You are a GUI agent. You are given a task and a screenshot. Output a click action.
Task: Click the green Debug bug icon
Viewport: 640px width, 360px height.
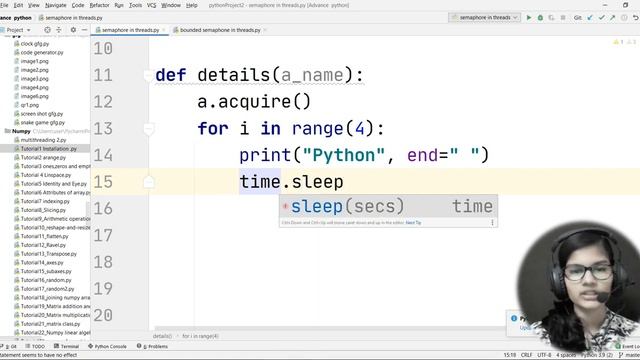coord(540,18)
